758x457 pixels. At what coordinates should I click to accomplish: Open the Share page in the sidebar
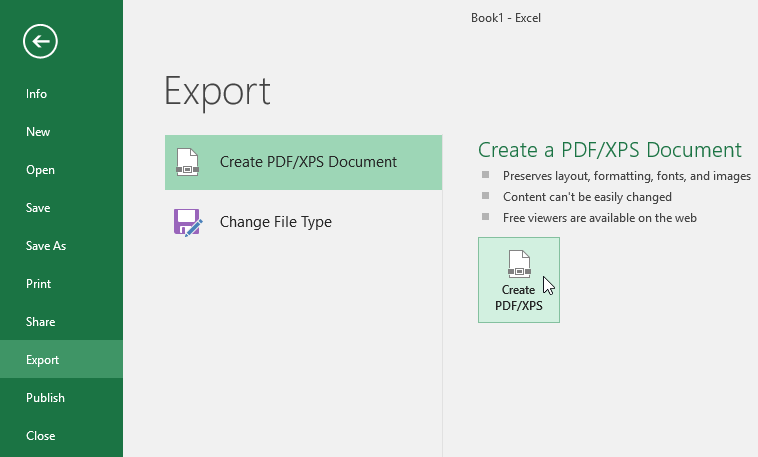coord(40,322)
